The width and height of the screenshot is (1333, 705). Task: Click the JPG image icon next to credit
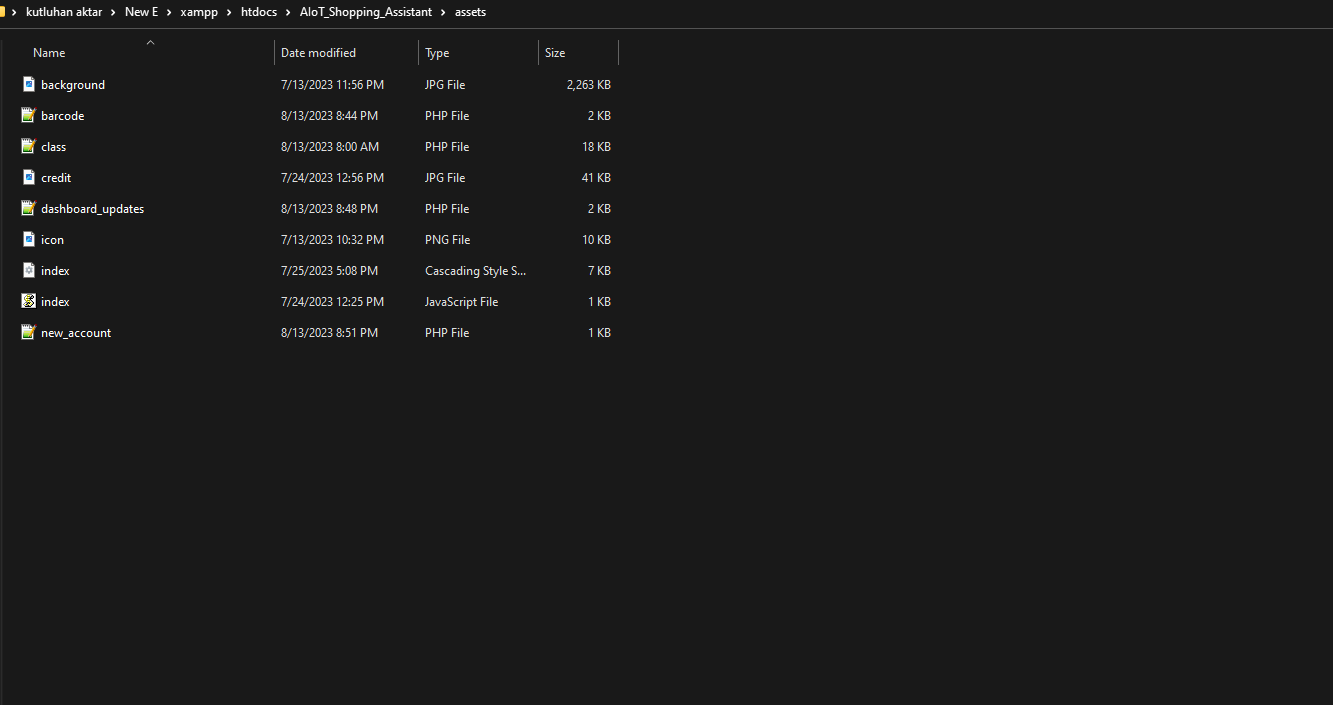tap(28, 177)
